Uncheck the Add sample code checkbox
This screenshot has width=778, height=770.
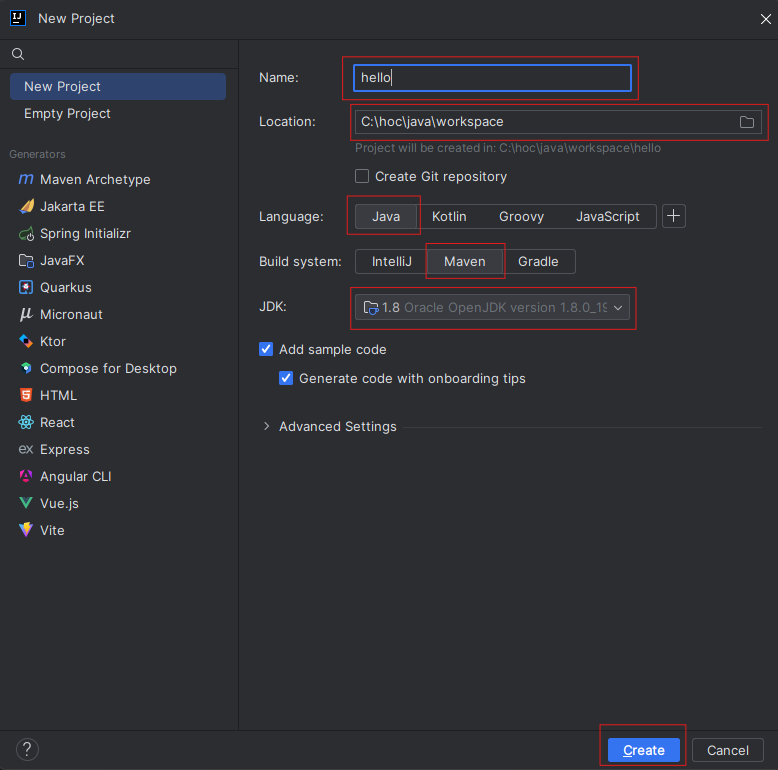tap(266, 350)
